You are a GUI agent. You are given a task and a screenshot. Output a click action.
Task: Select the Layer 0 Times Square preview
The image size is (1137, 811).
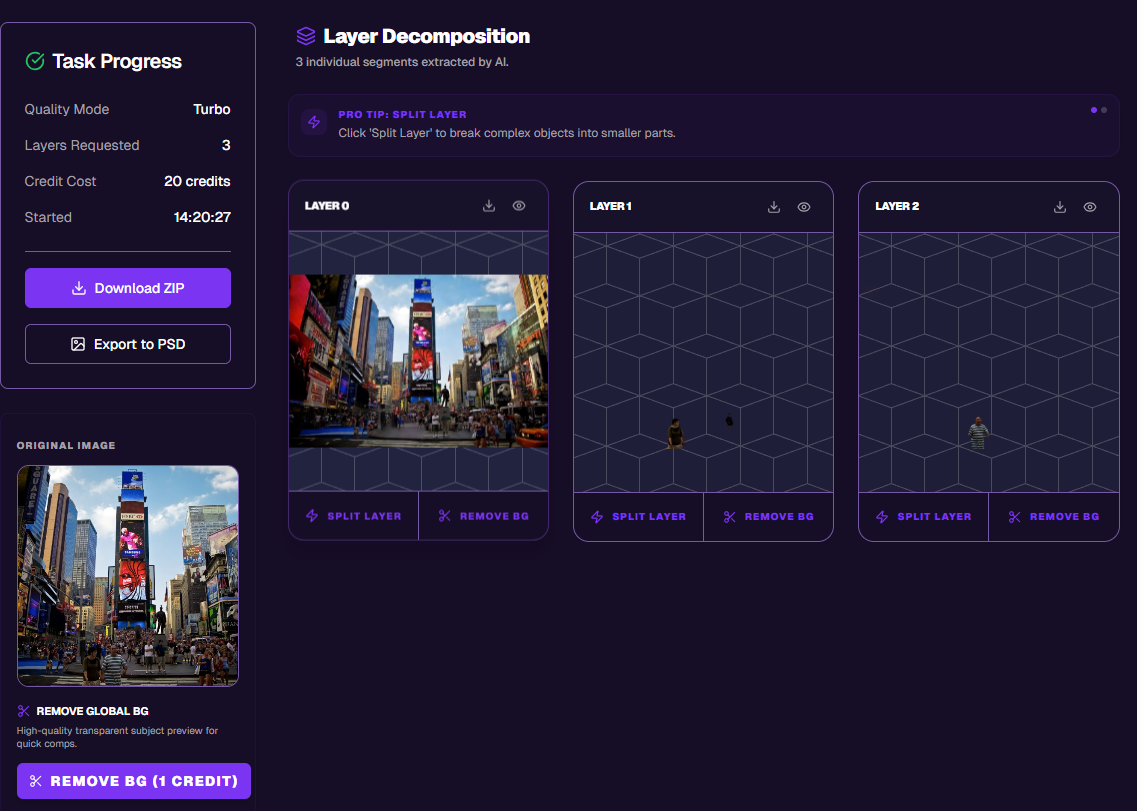(418, 361)
